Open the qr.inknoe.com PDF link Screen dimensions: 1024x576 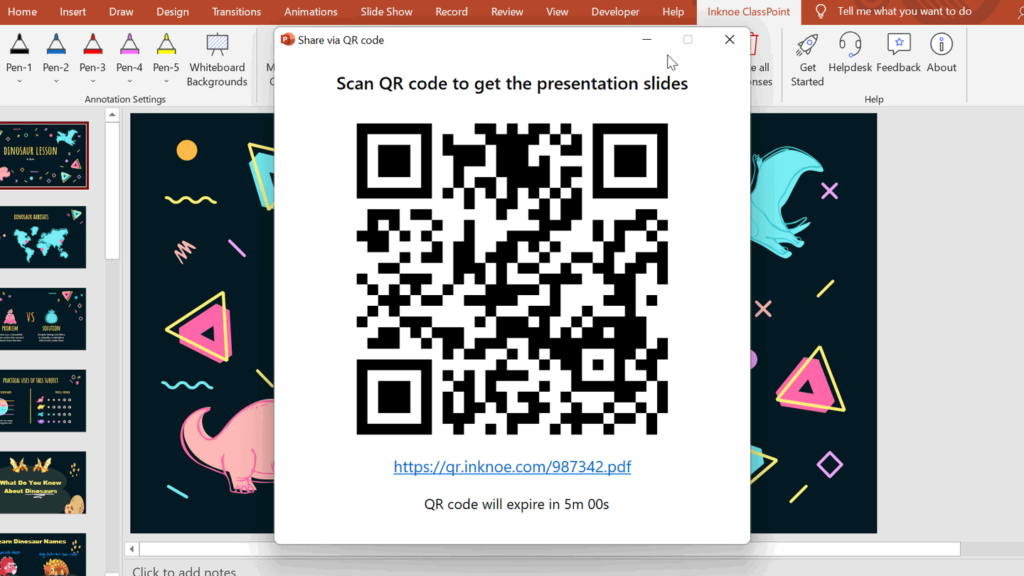pos(512,466)
